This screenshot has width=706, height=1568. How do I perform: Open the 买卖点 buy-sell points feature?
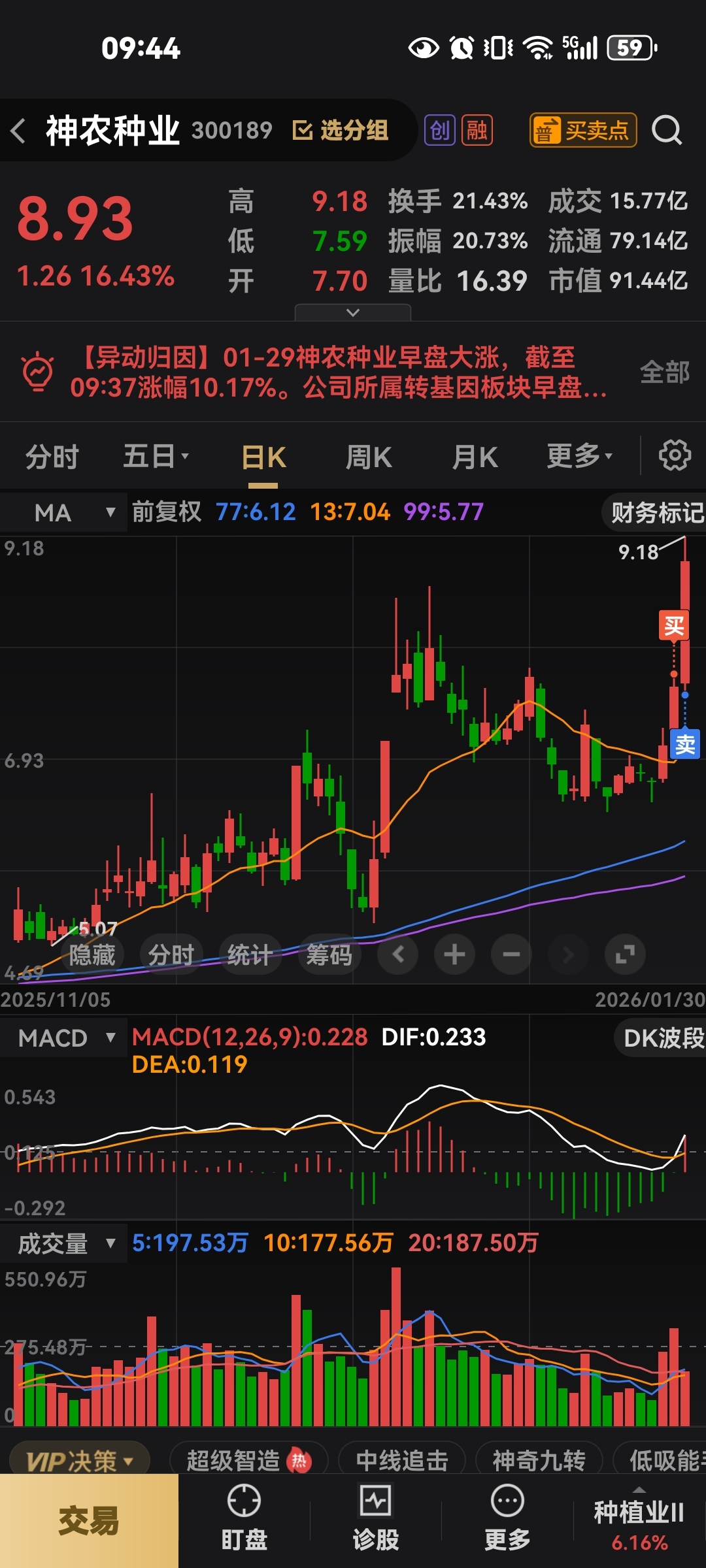583,130
